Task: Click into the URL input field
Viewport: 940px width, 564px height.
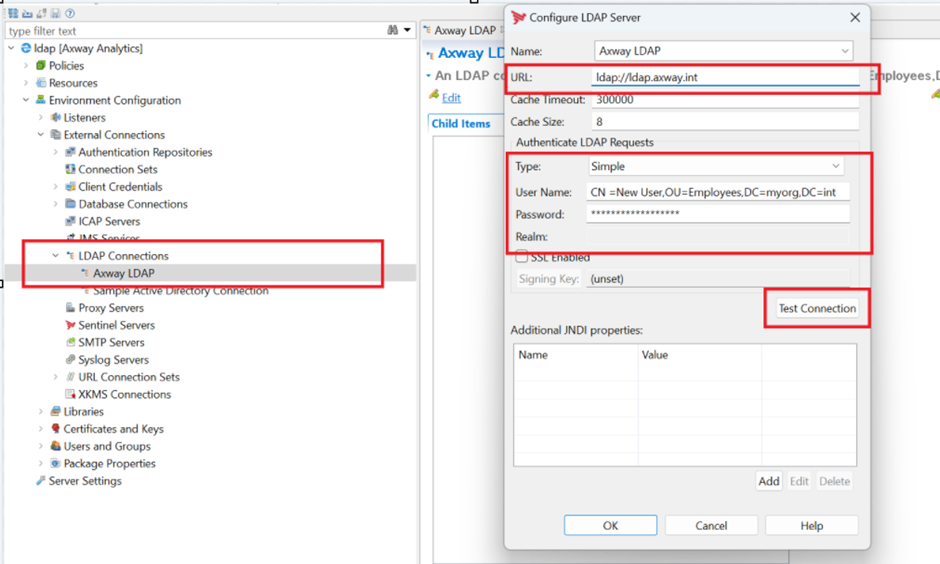Action: click(724, 77)
